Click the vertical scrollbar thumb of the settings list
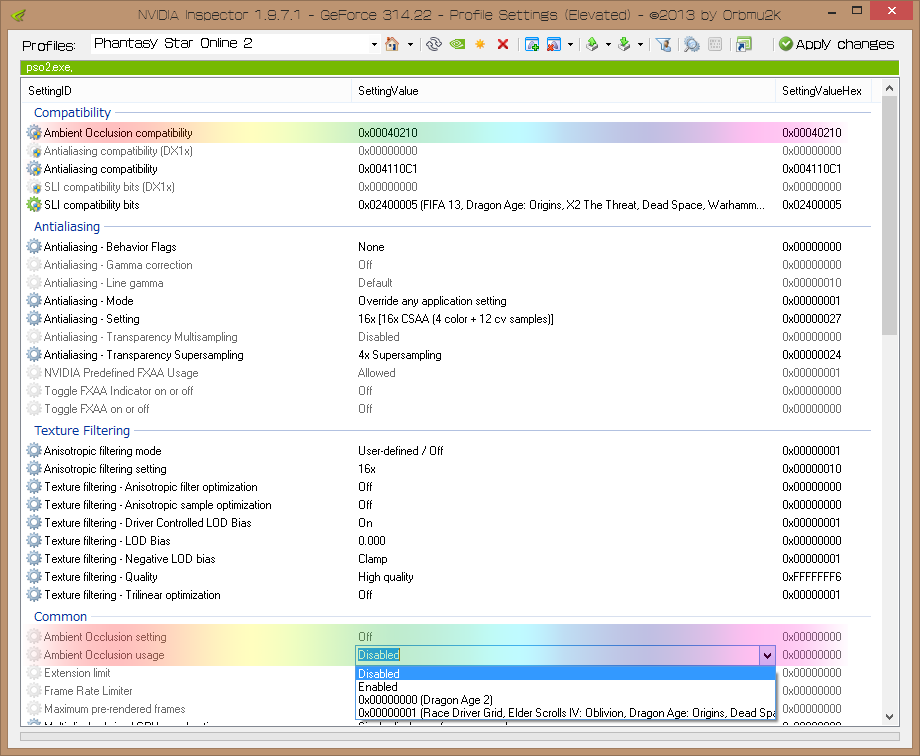 (x=889, y=216)
